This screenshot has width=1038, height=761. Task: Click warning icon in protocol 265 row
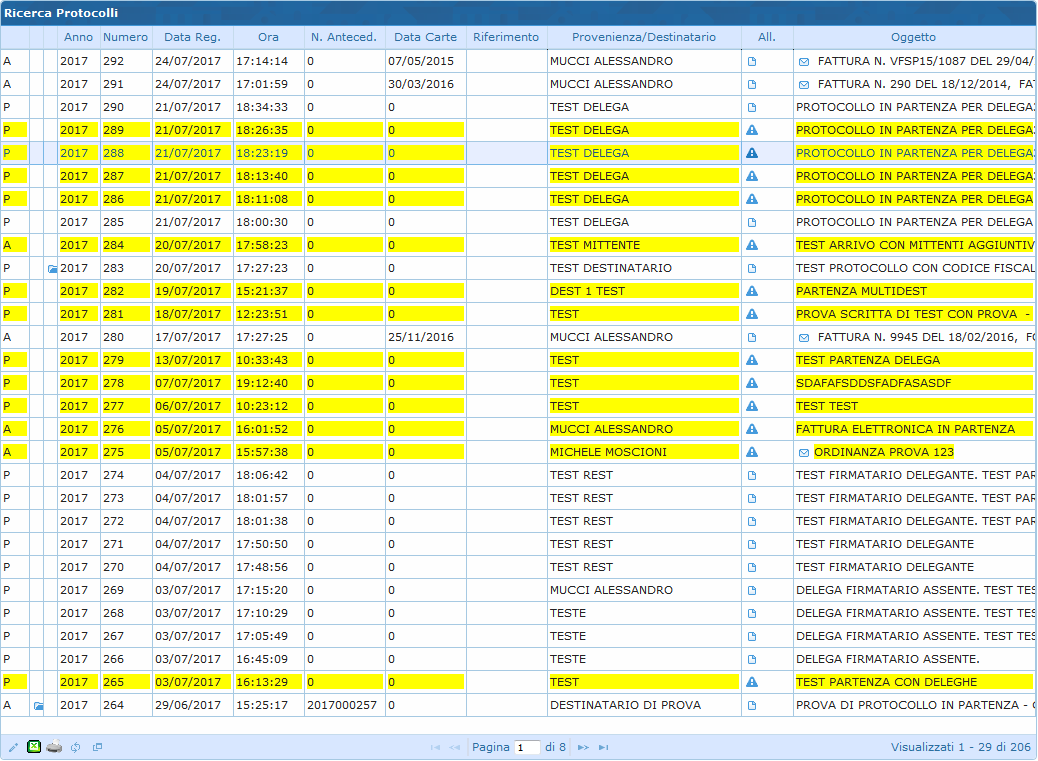(x=752, y=682)
